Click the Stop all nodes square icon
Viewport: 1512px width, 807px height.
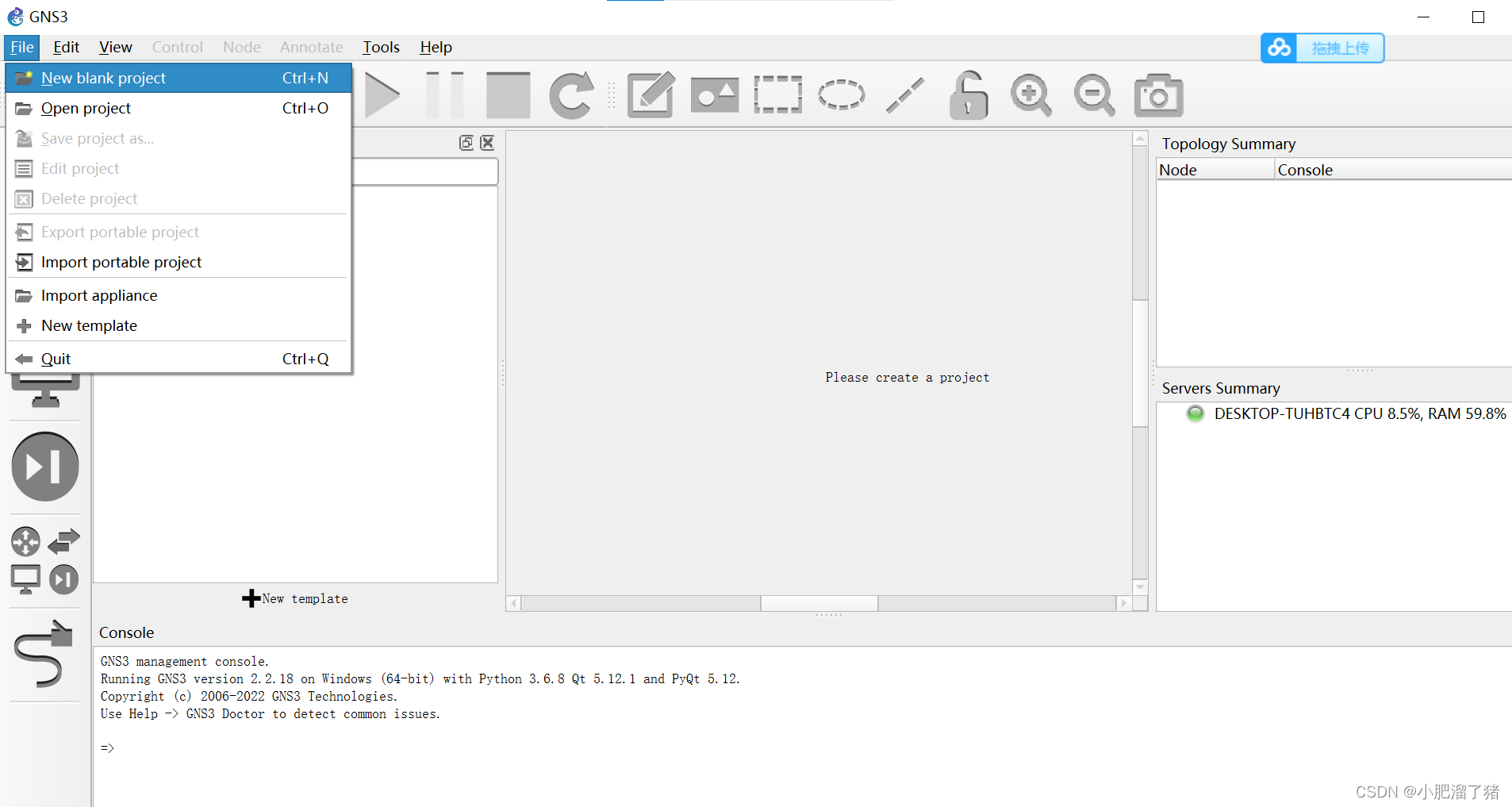(508, 95)
